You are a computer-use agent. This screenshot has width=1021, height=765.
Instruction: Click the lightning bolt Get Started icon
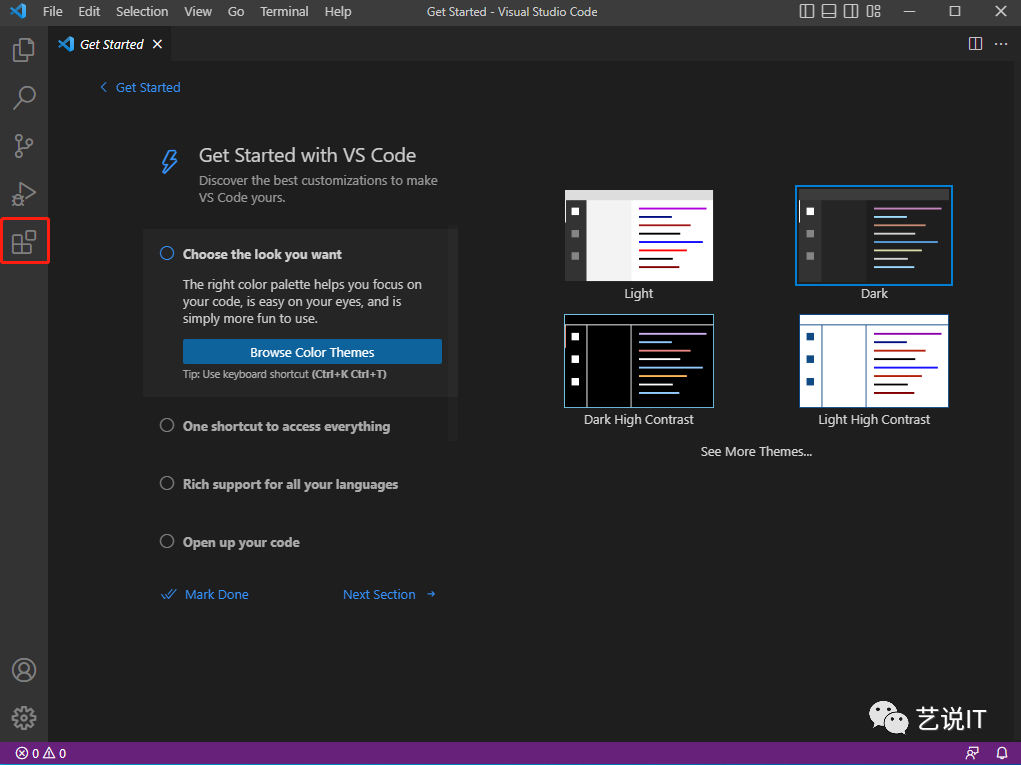[x=169, y=161]
